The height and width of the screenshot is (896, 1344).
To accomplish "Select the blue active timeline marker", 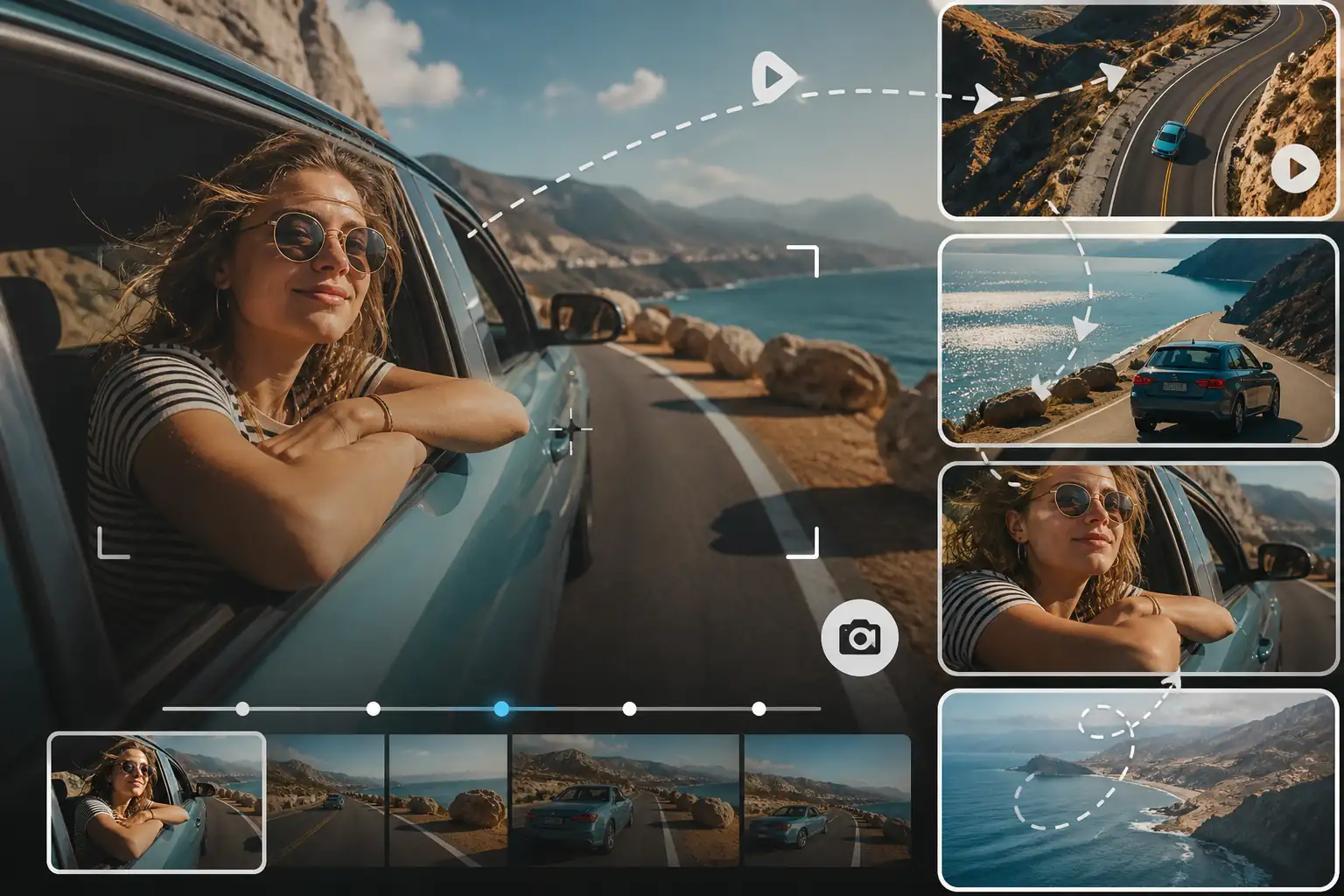I will click(x=501, y=709).
